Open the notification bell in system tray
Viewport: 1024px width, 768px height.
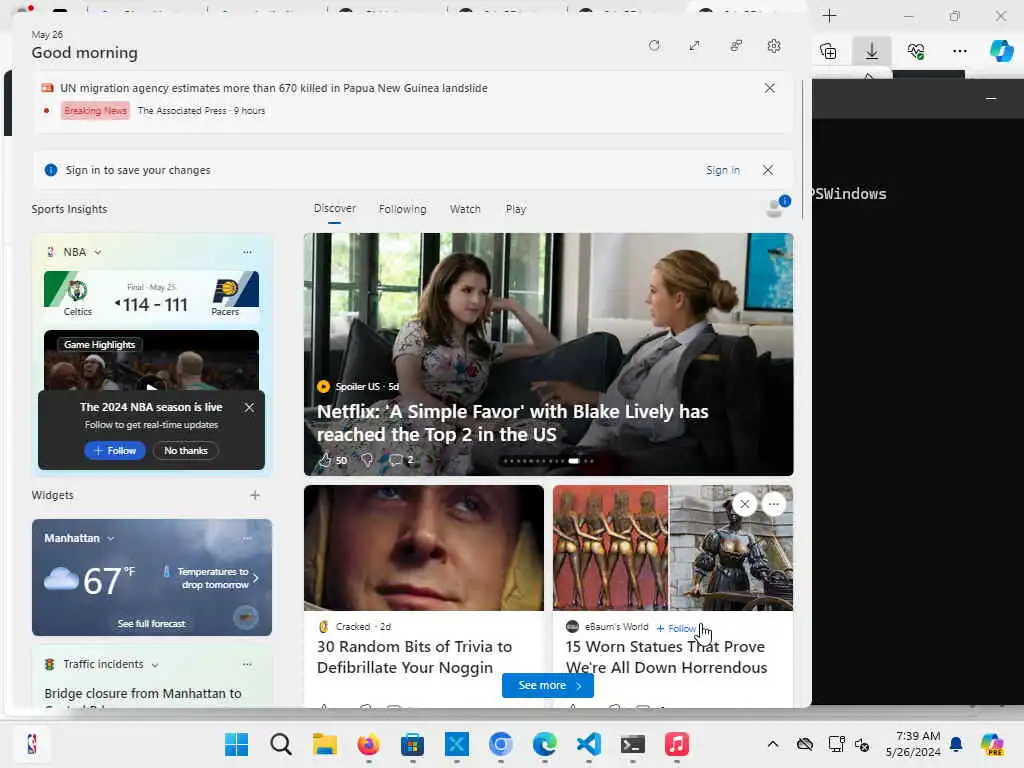(x=956, y=744)
